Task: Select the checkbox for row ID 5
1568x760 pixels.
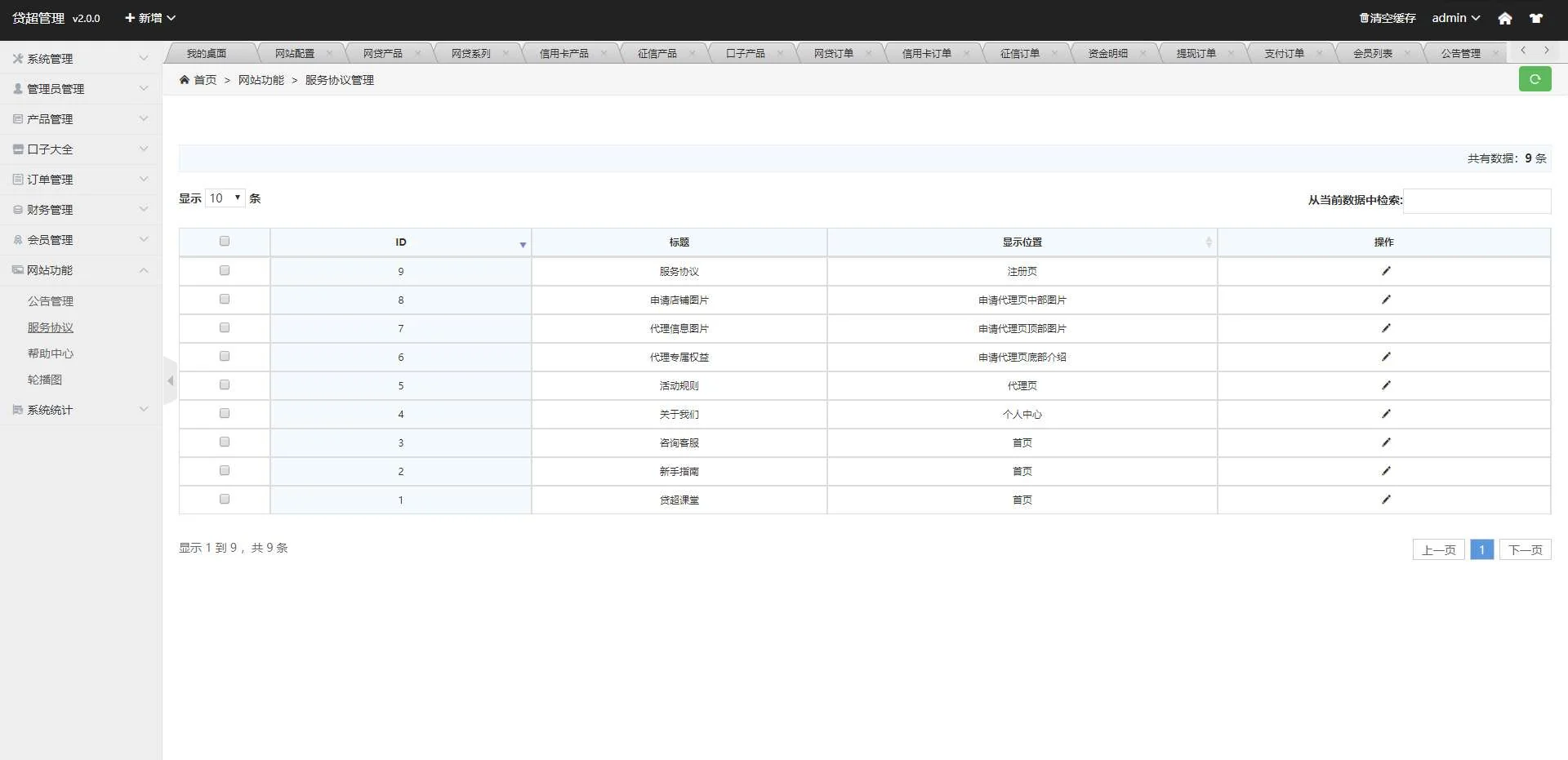Action: (225, 384)
